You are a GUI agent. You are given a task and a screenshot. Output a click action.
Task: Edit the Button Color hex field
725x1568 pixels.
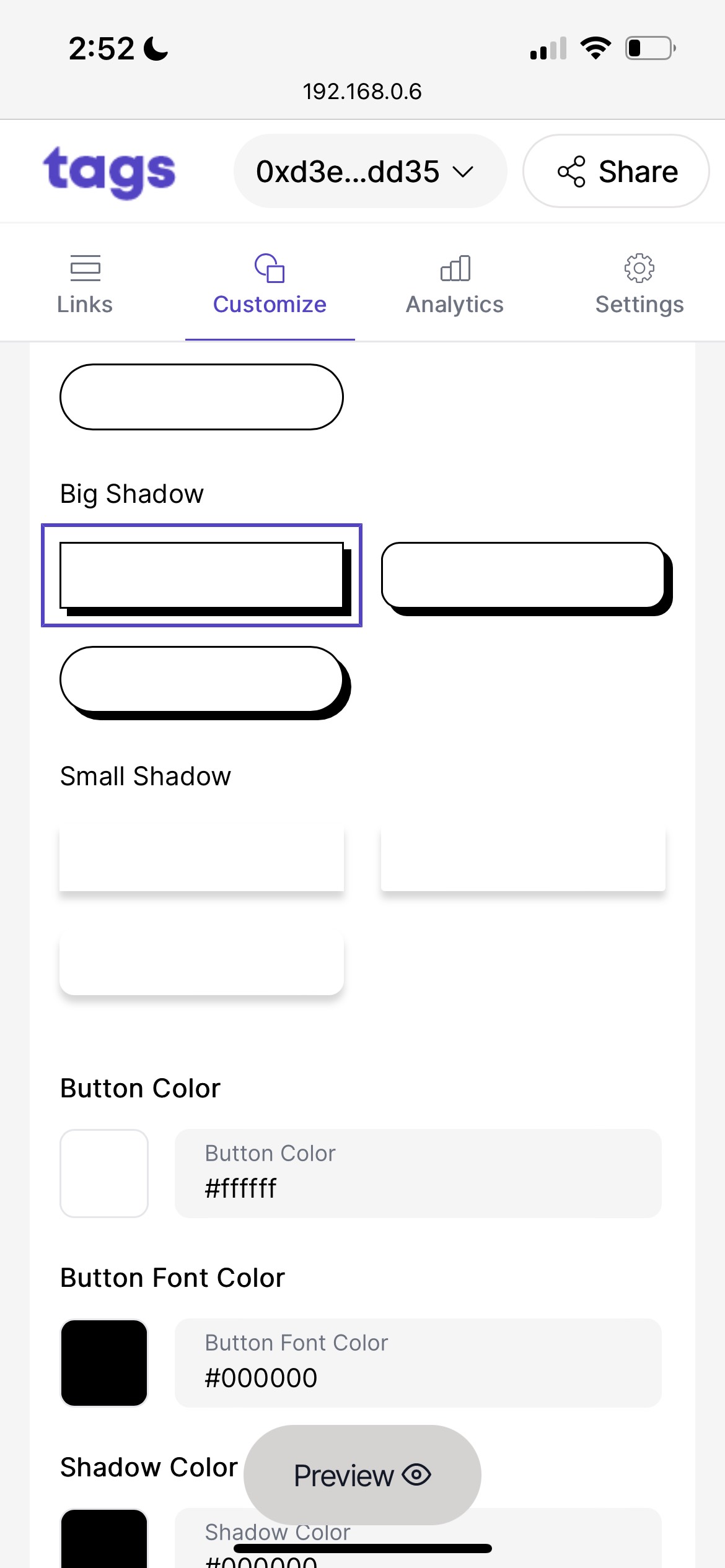click(418, 1174)
